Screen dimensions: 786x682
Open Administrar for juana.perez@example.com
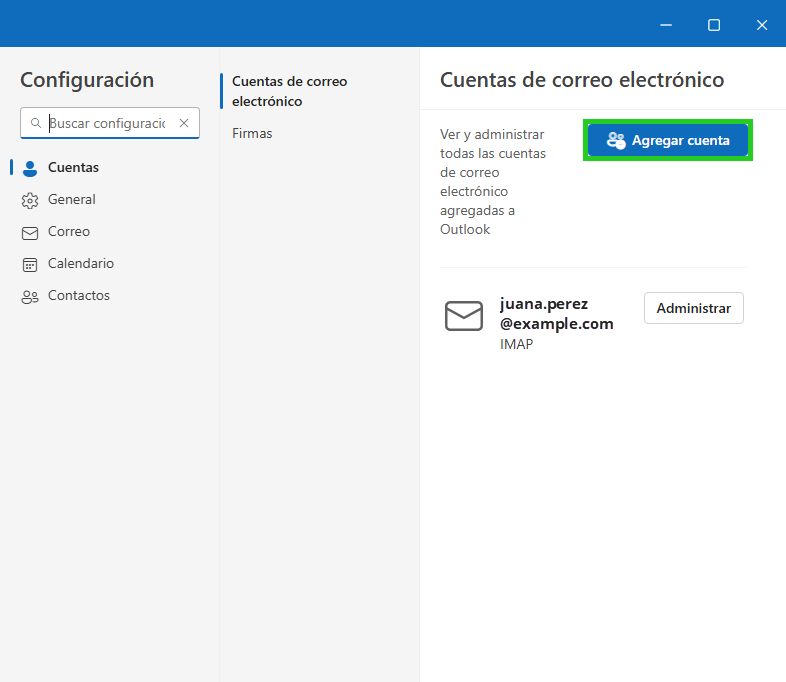[694, 308]
